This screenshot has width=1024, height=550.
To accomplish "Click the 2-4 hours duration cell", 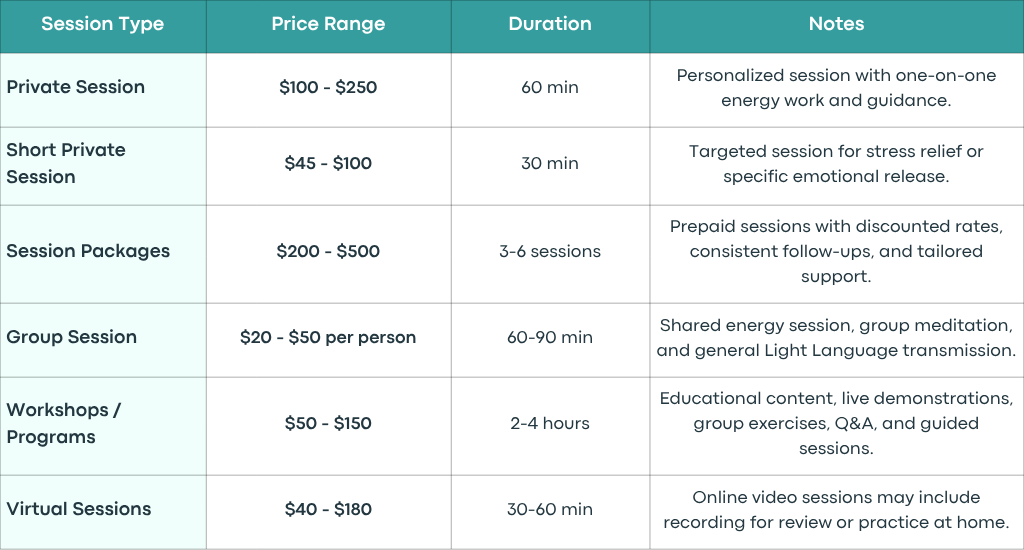I will pos(550,423).
